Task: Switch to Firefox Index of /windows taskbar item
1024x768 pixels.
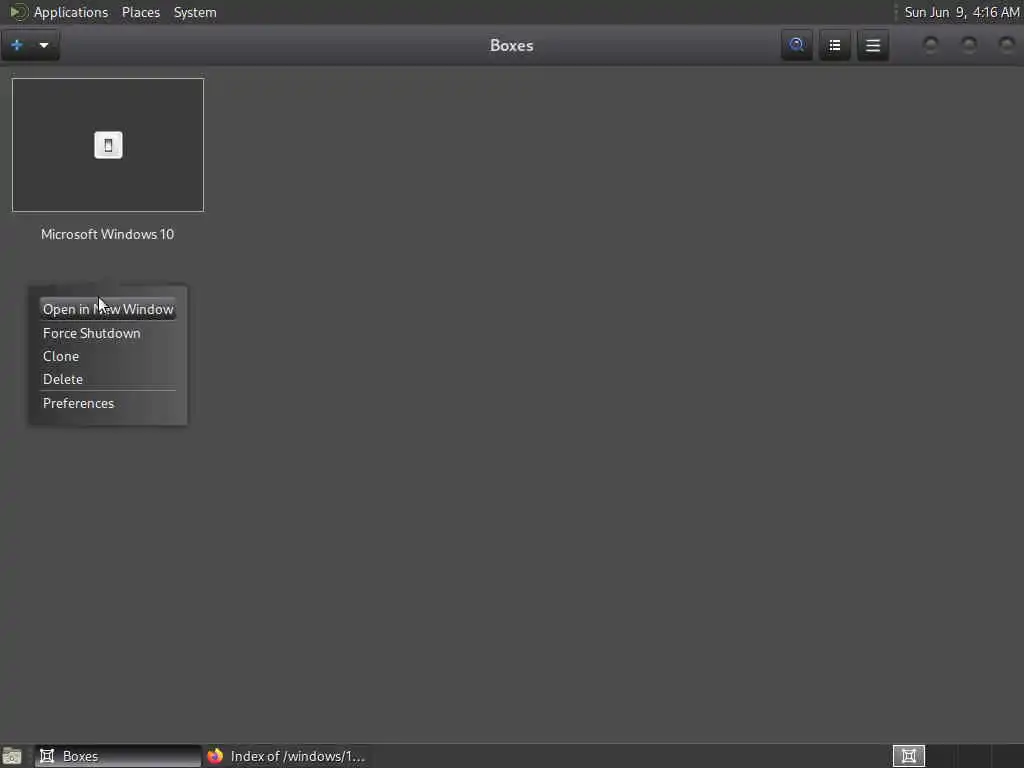Action: [286, 756]
